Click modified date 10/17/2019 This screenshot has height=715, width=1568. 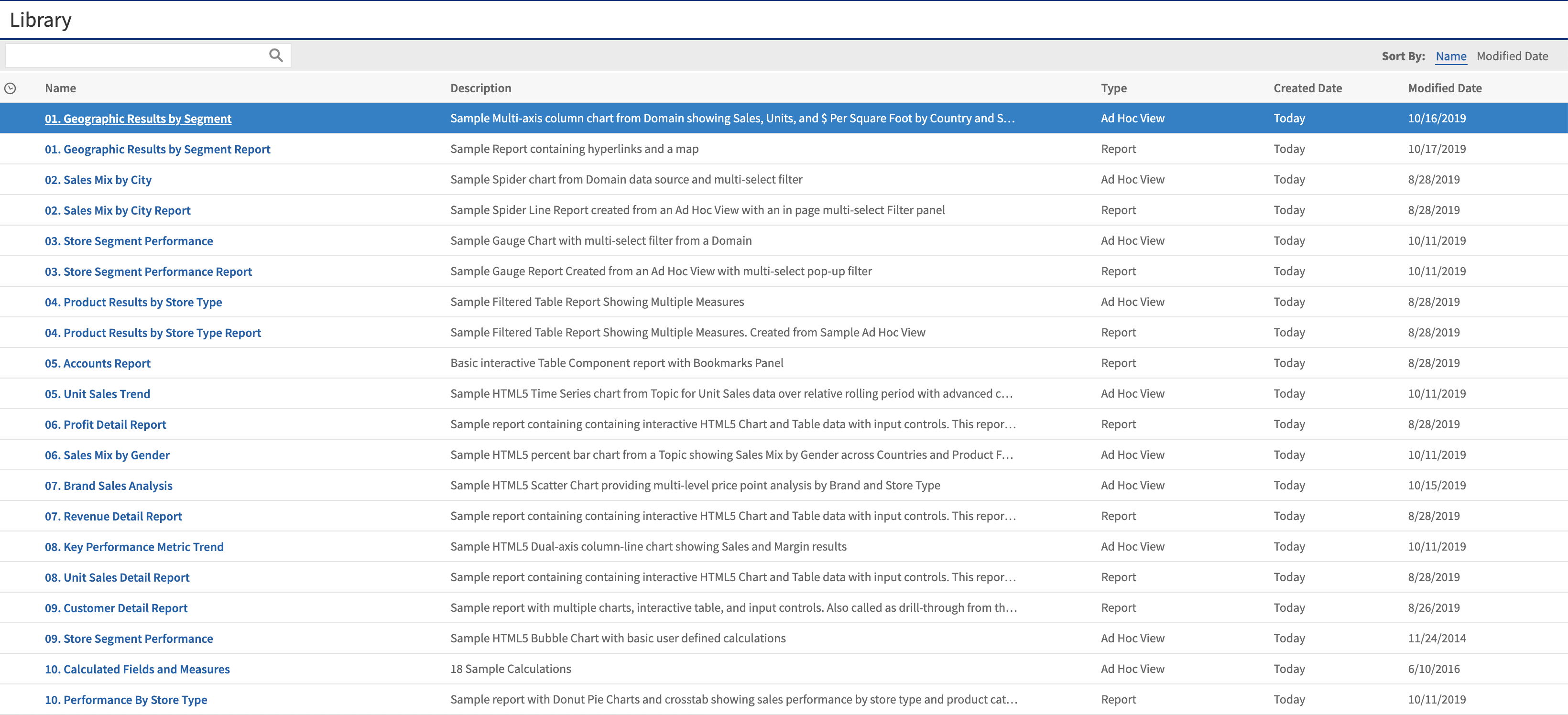click(x=1437, y=149)
